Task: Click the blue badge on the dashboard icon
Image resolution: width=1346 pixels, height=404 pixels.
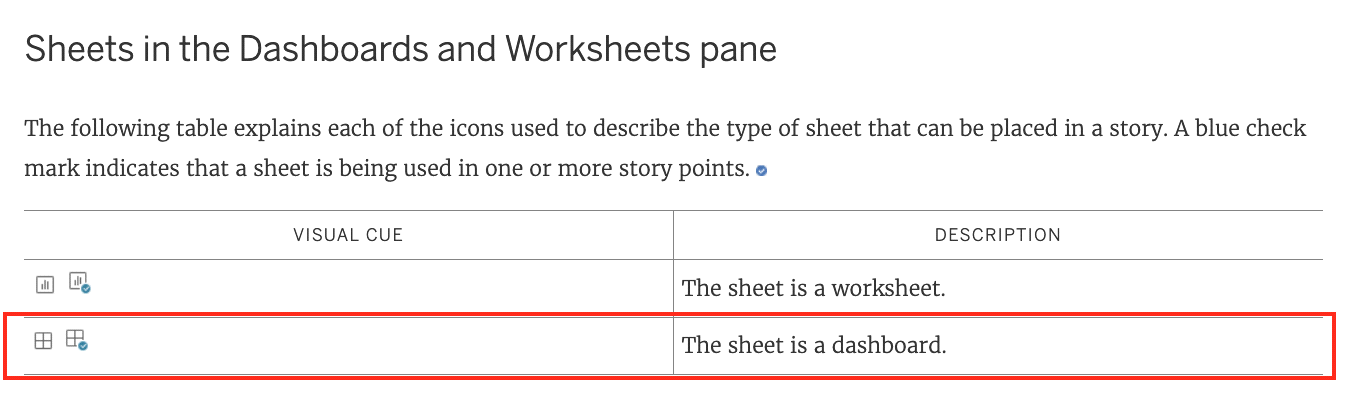Action: click(84, 346)
